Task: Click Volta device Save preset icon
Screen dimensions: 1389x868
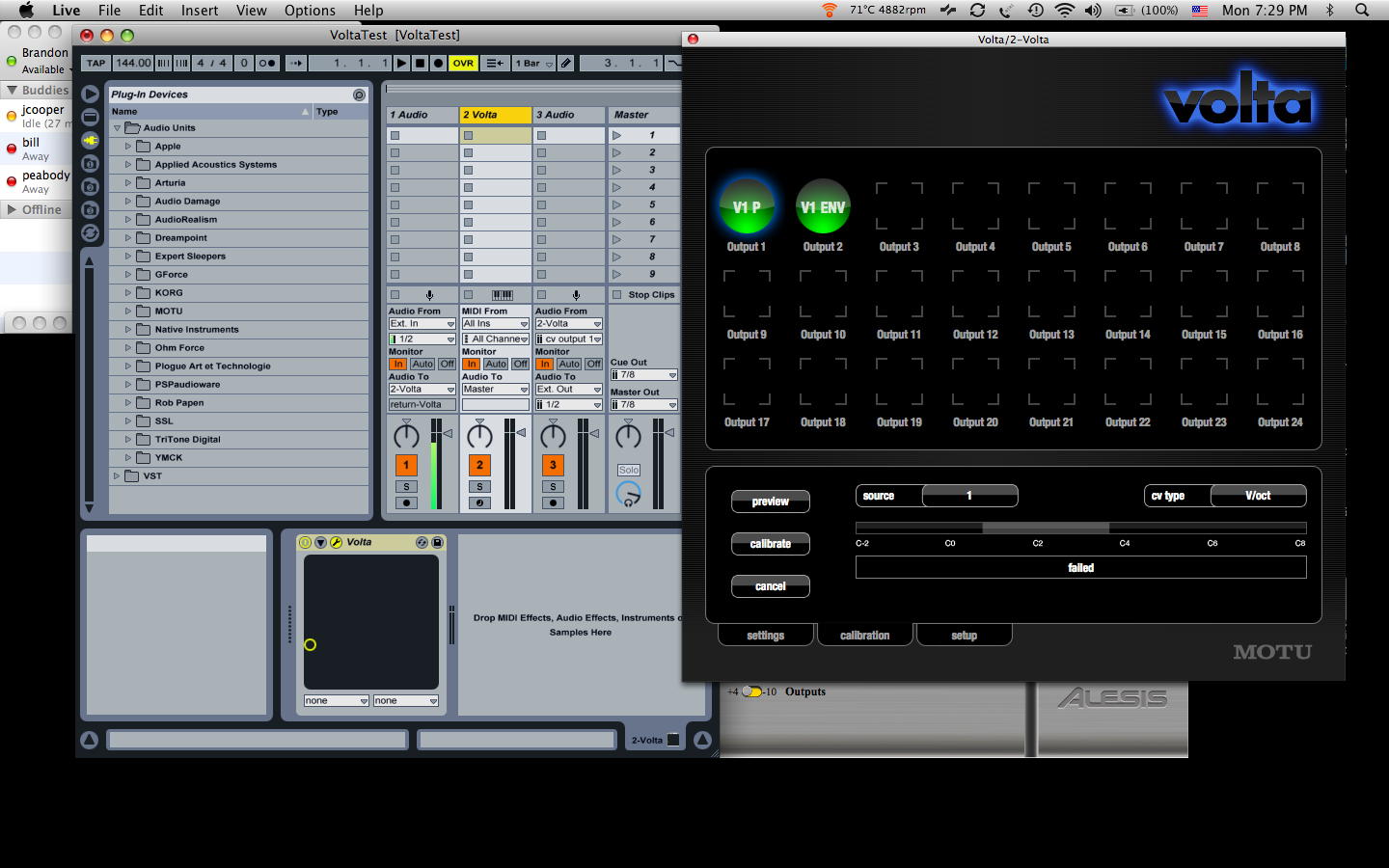Action: point(437,543)
